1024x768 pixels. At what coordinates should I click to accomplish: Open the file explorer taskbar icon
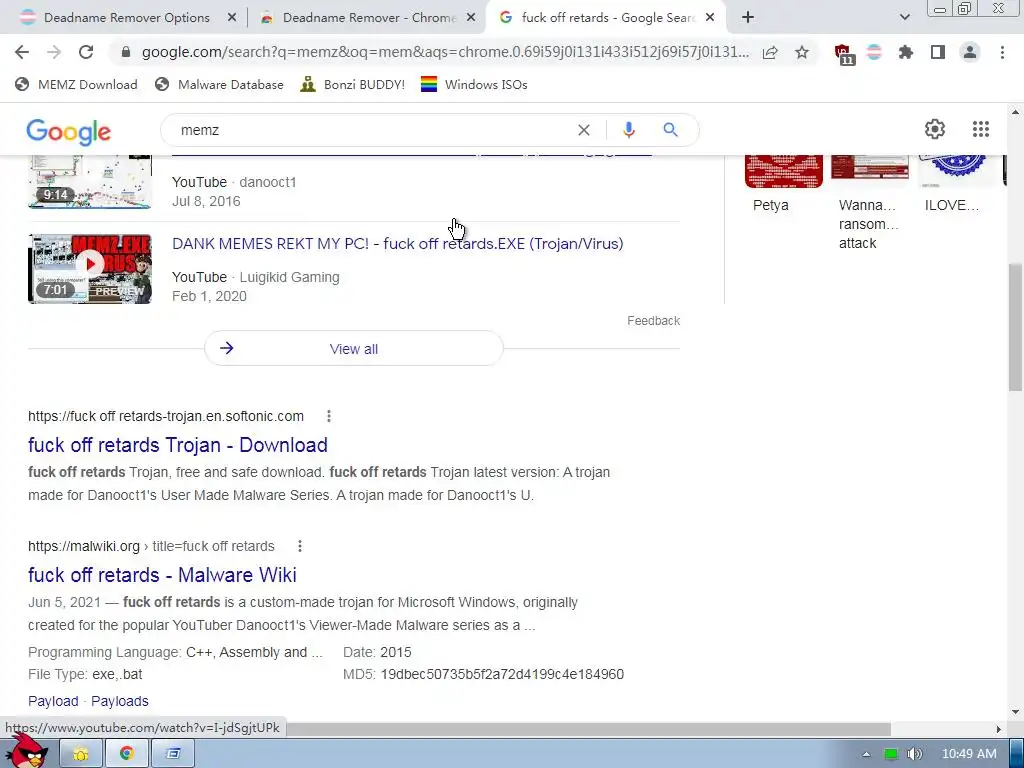[81, 754]
